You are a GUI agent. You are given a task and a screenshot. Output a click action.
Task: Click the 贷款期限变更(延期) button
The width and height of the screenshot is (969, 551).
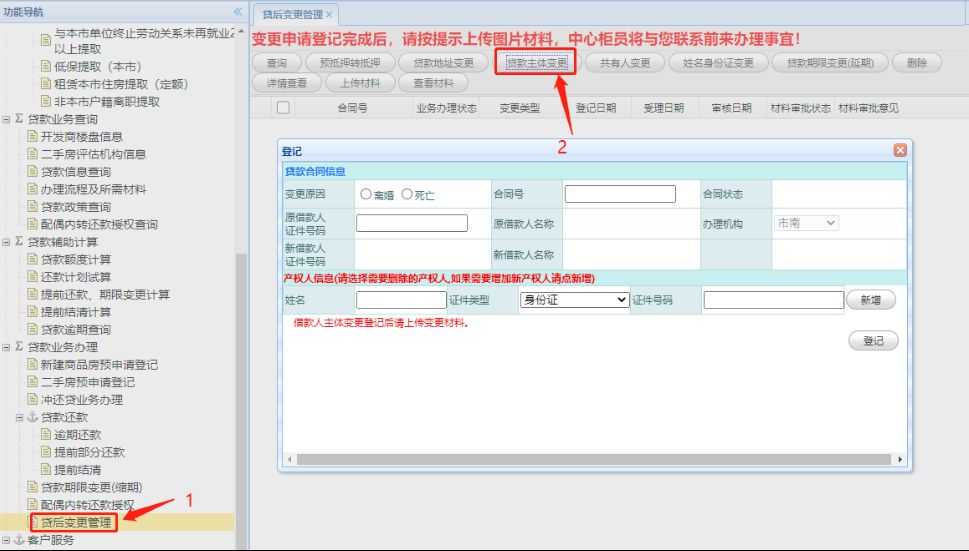click(x=830, y=62)
